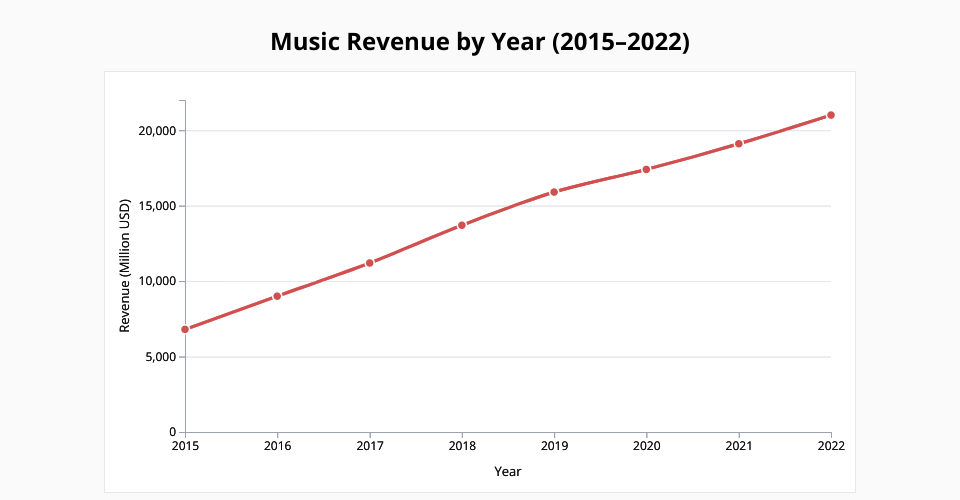The height and width of the screenshot is (500, 960).
Task: Select the 2020 x-axis tick label
Action: click(646, 446)
